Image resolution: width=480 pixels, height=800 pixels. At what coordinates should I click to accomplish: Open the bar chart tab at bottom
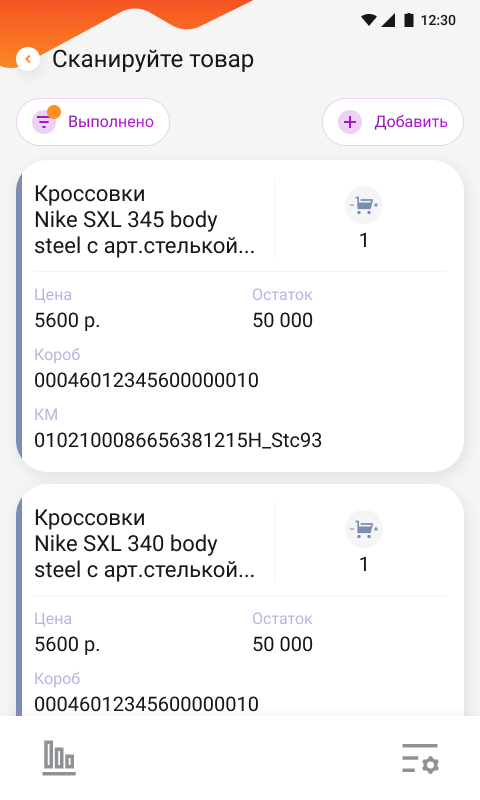coord(59,758)
